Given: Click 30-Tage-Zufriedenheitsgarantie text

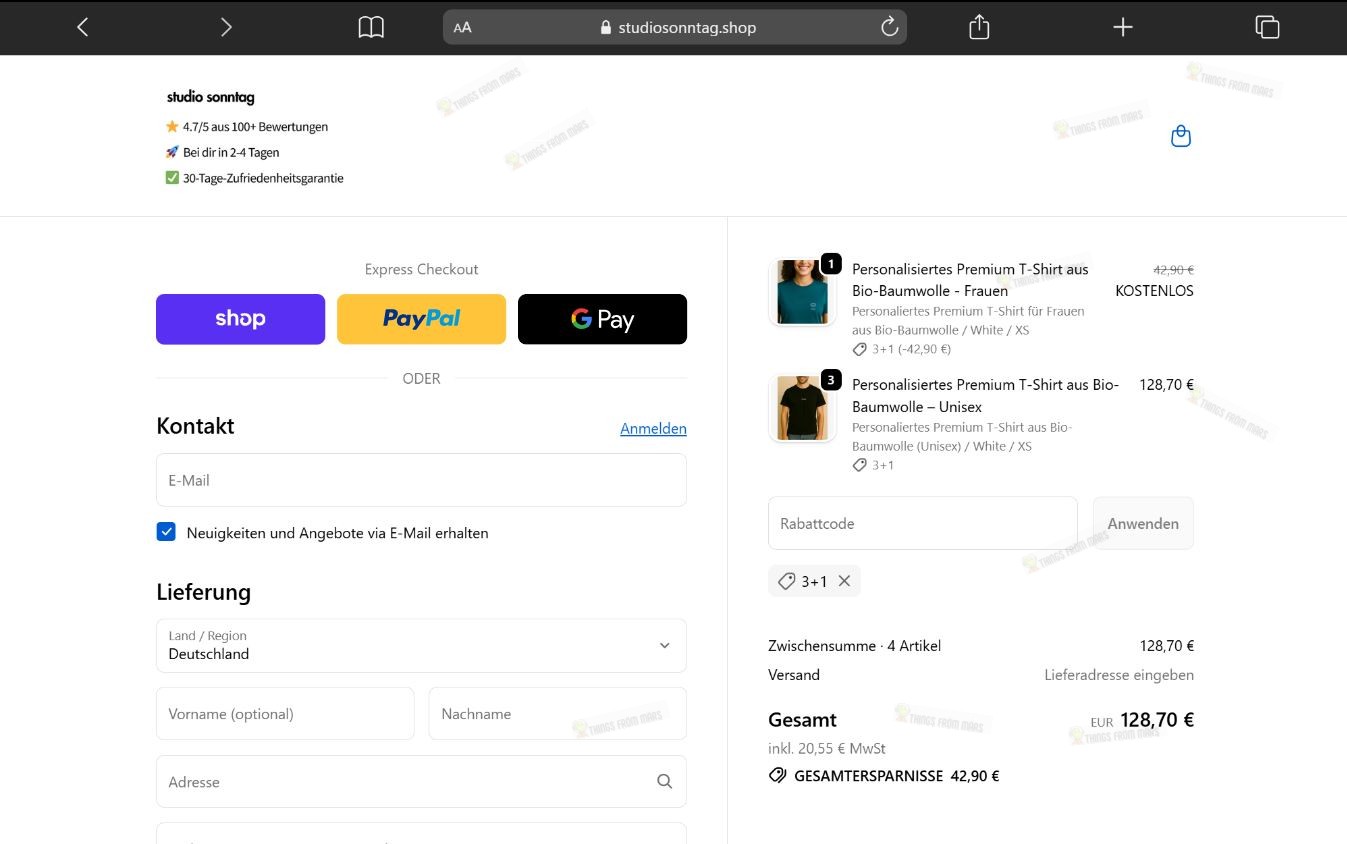Looking at the screenshot, I should click(263, 178).
